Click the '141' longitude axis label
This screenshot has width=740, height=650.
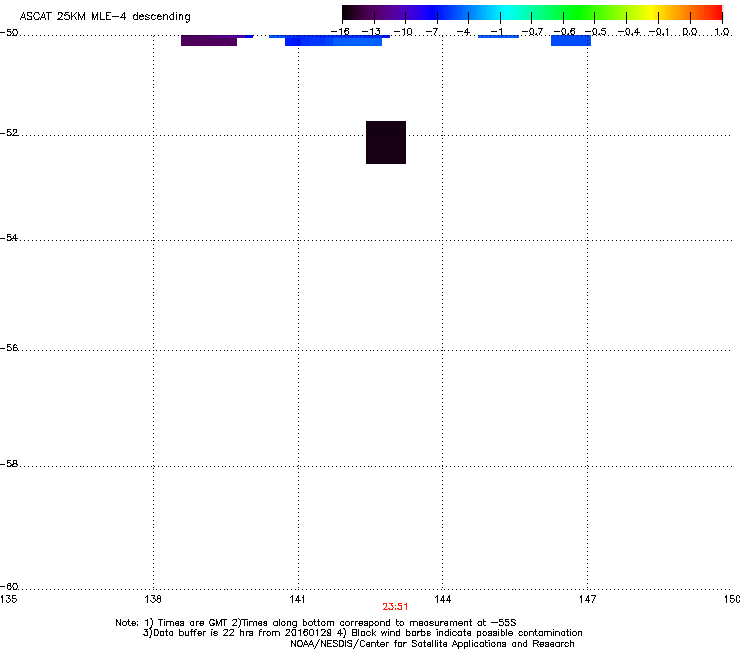click(297, 599)
